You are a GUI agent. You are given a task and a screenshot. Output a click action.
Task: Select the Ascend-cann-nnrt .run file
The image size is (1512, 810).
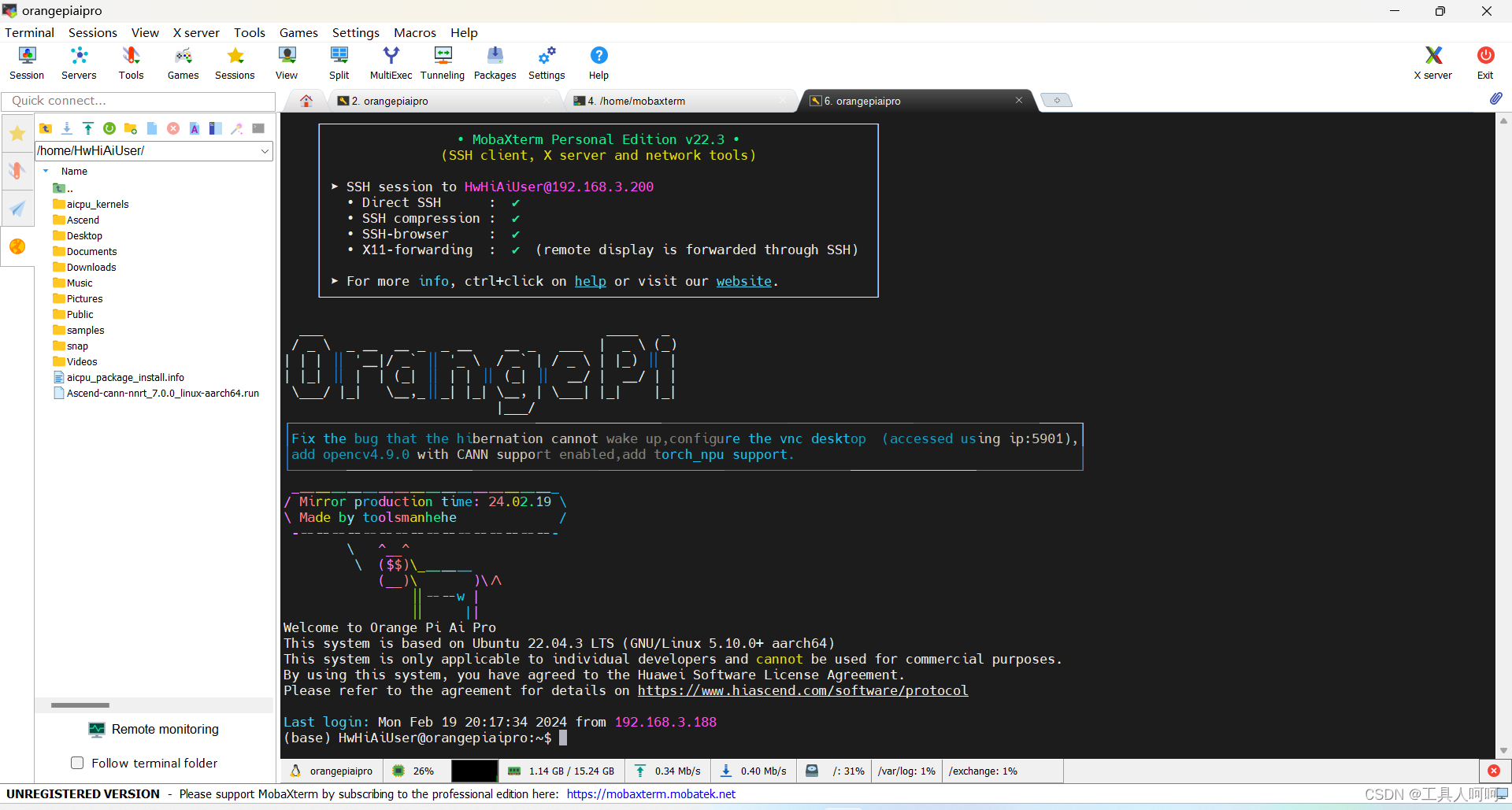(156, 393)
